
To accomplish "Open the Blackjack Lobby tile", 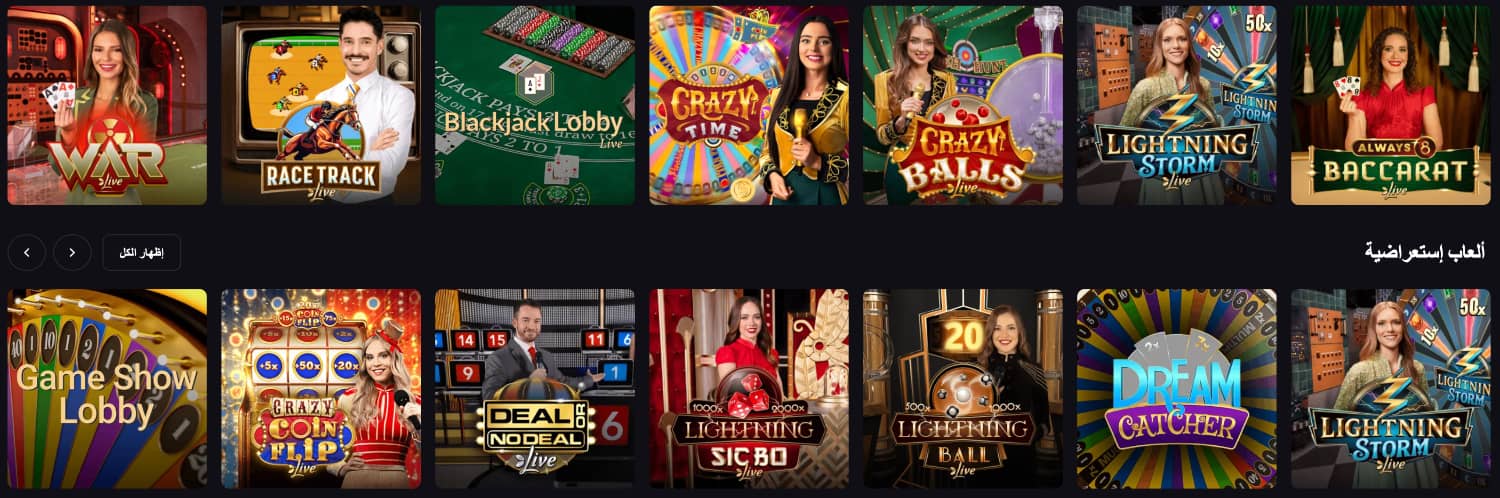I will pos(535,105).
